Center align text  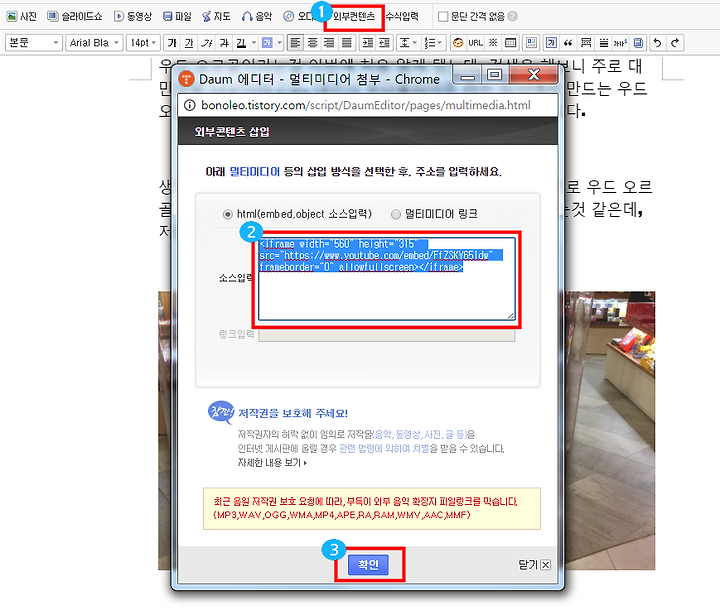pos(312,43)
